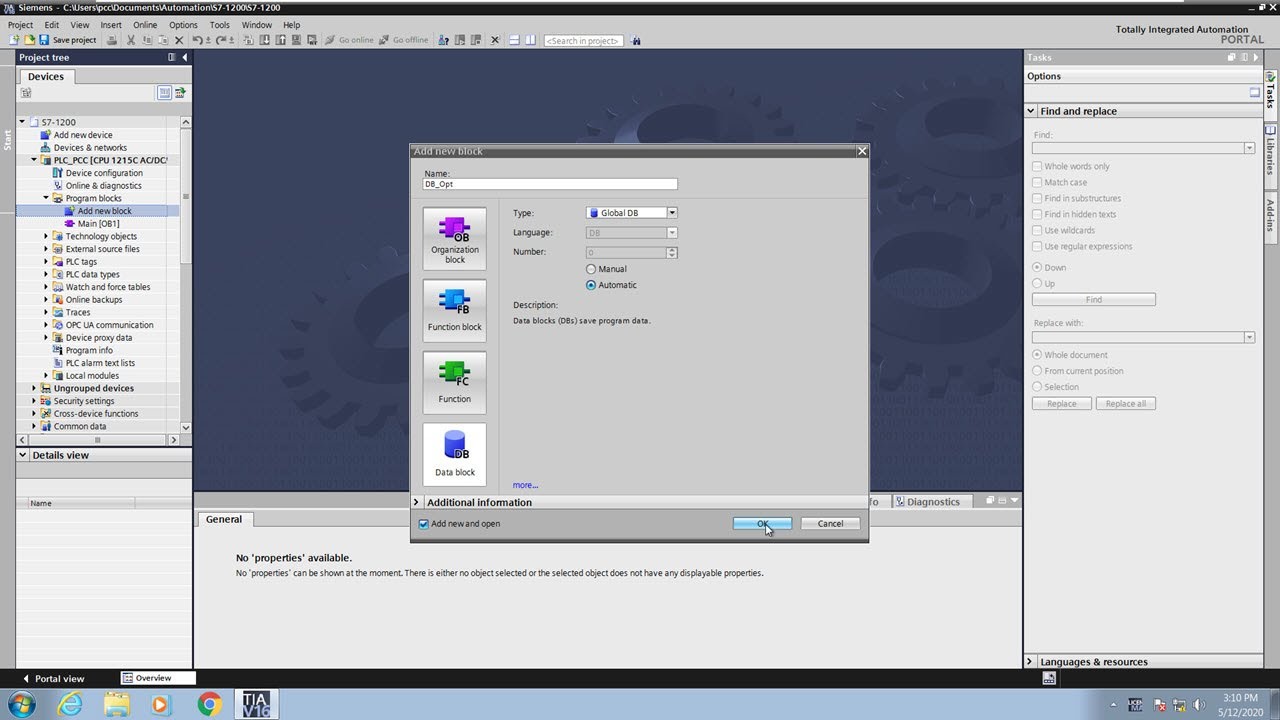Open the Find combo box dropdown

click(x=1249, y=148)
